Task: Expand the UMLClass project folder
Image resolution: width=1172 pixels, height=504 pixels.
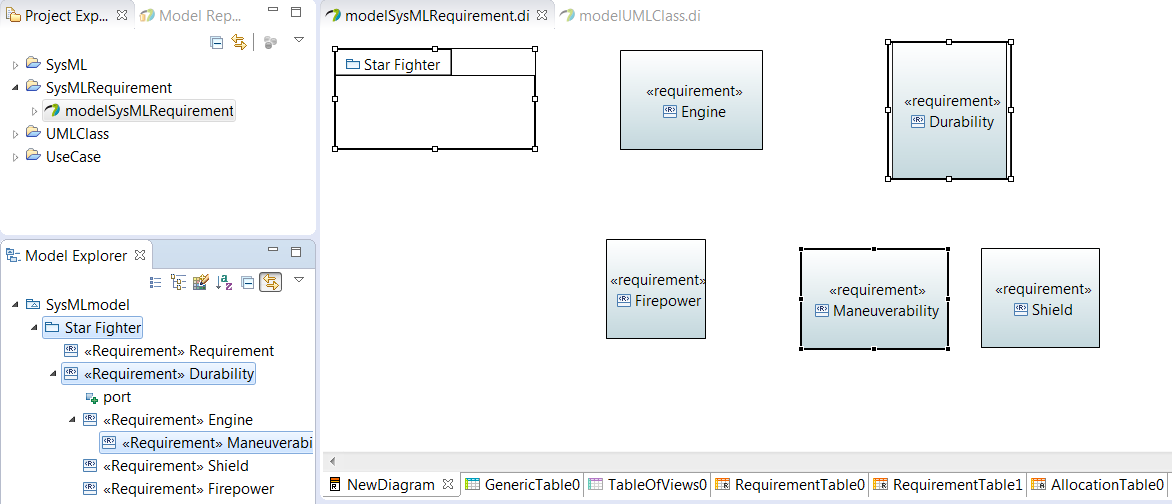Action: pos(16,135)
